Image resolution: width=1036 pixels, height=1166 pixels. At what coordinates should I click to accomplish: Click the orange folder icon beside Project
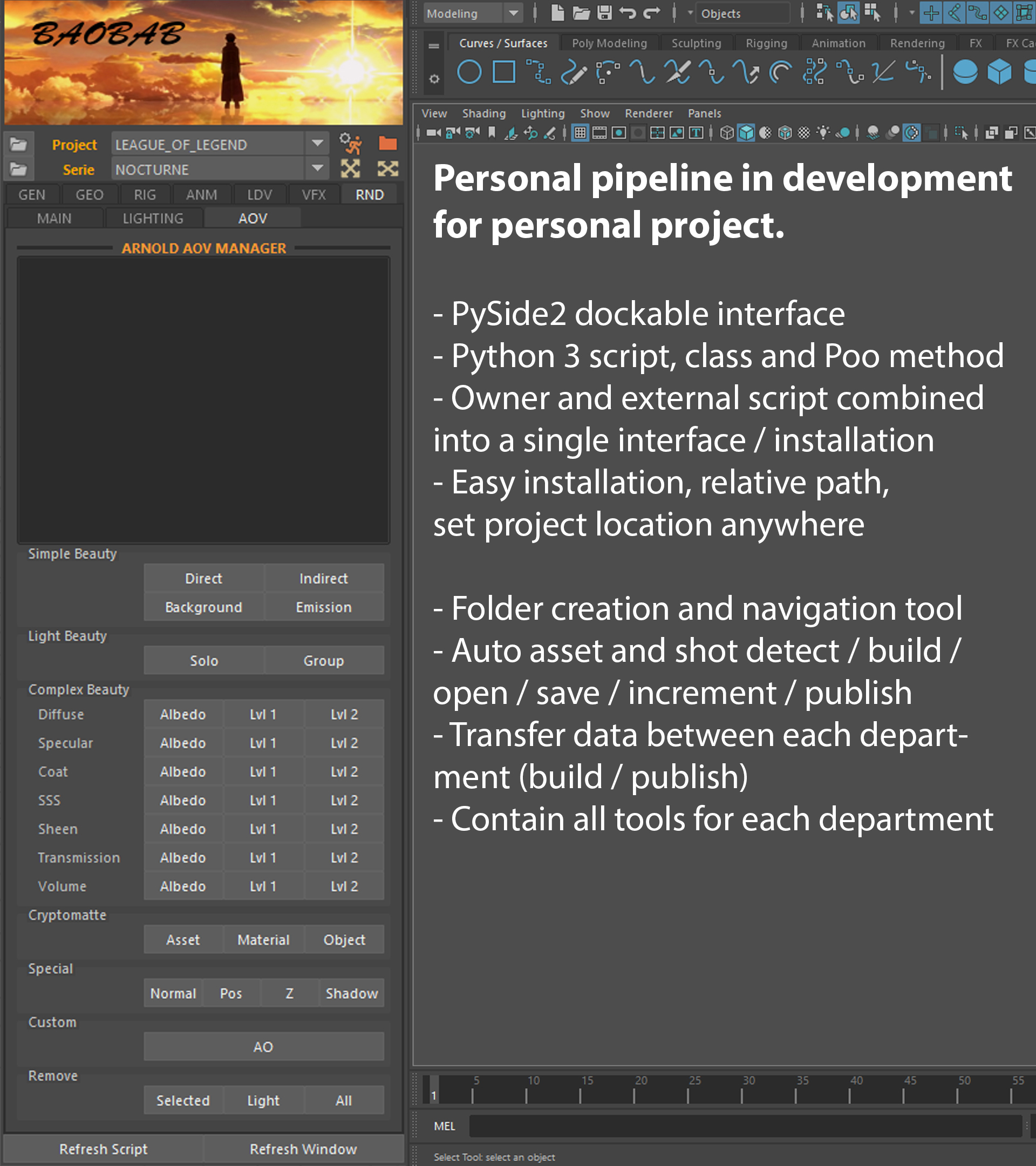click(388, 144)
